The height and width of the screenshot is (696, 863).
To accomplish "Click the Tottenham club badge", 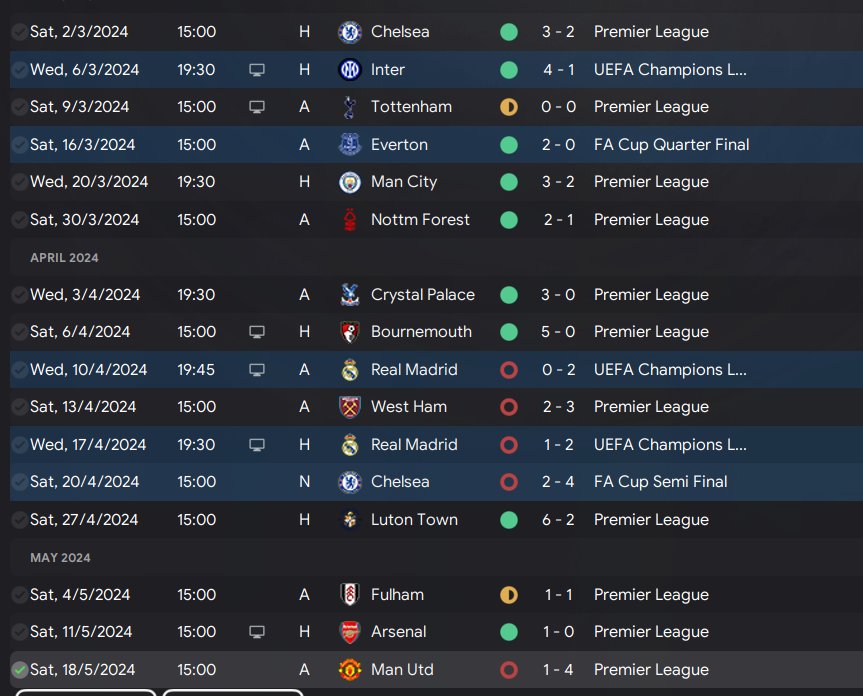I will pyautogui.click(x=350, y=107).
